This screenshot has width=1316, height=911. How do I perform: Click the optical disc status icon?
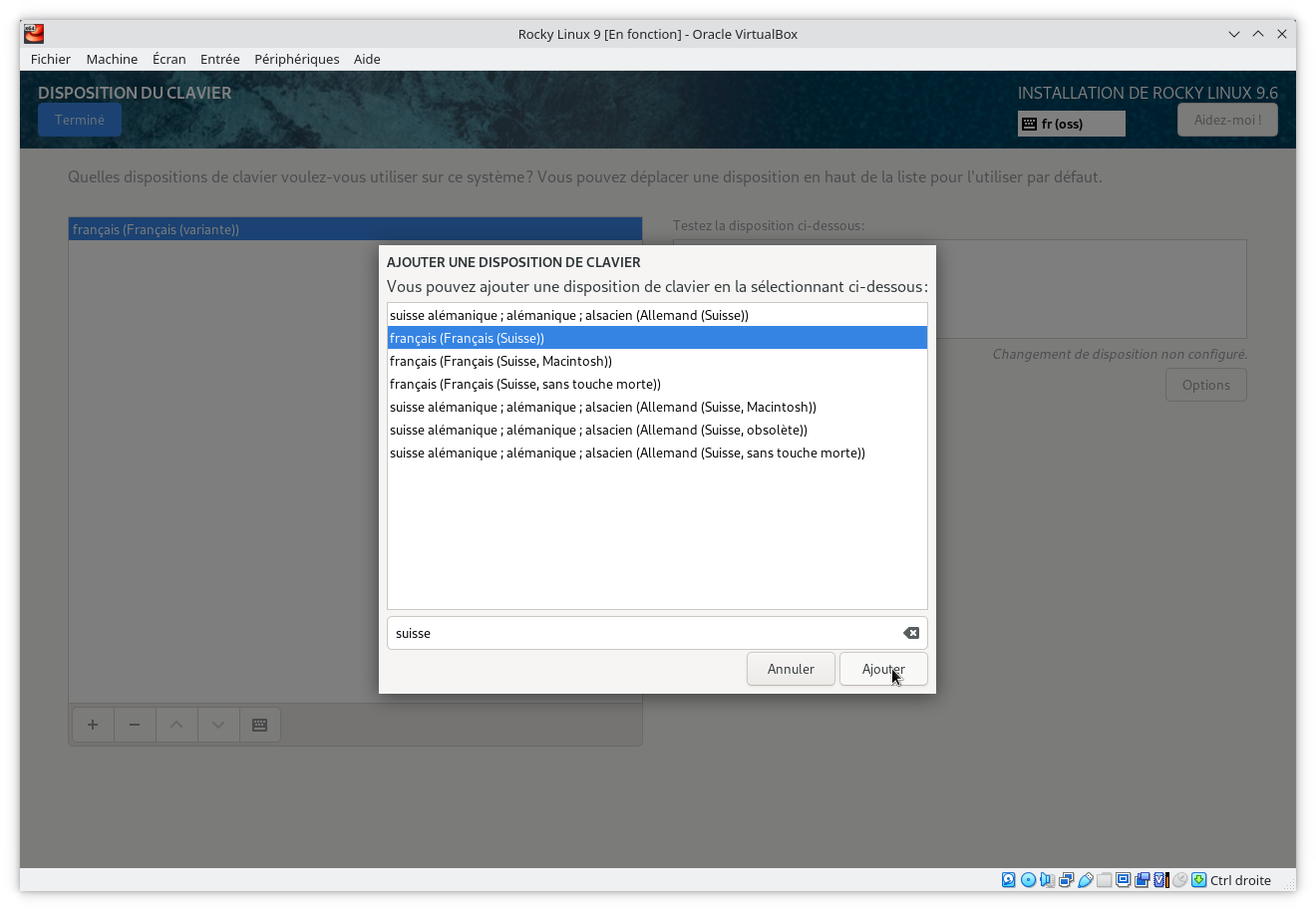point(1028,880)
